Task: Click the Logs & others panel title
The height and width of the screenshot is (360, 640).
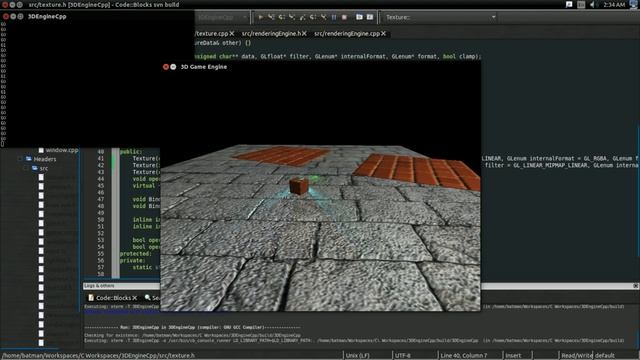Action: [x=99, y=286]
